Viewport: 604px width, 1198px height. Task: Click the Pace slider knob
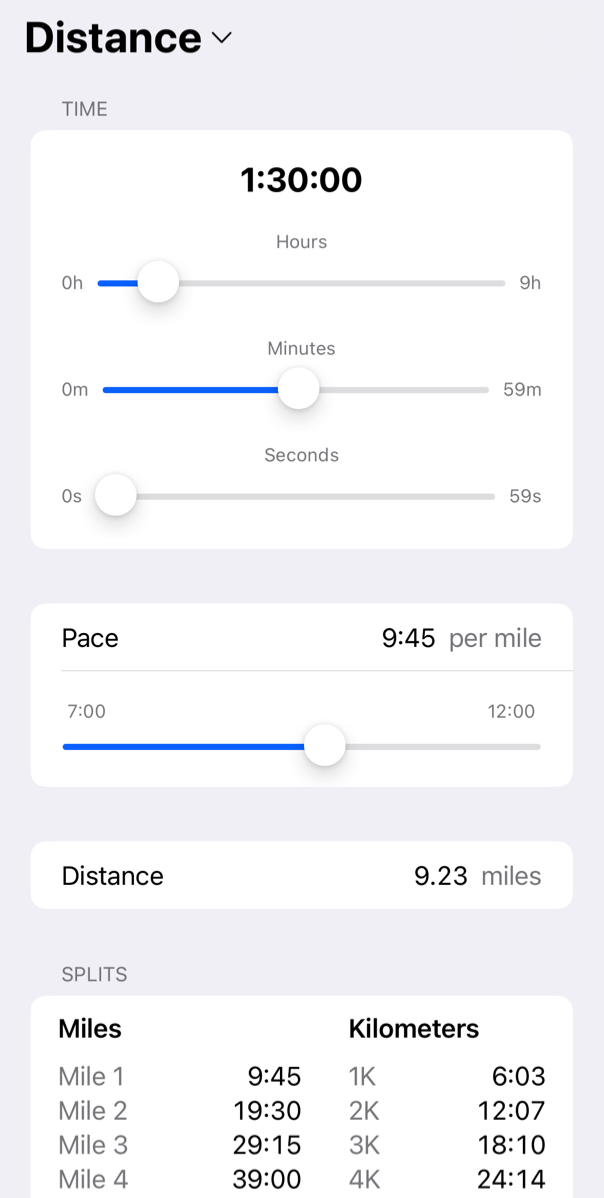pyautogui.click(x=324, y=745)
